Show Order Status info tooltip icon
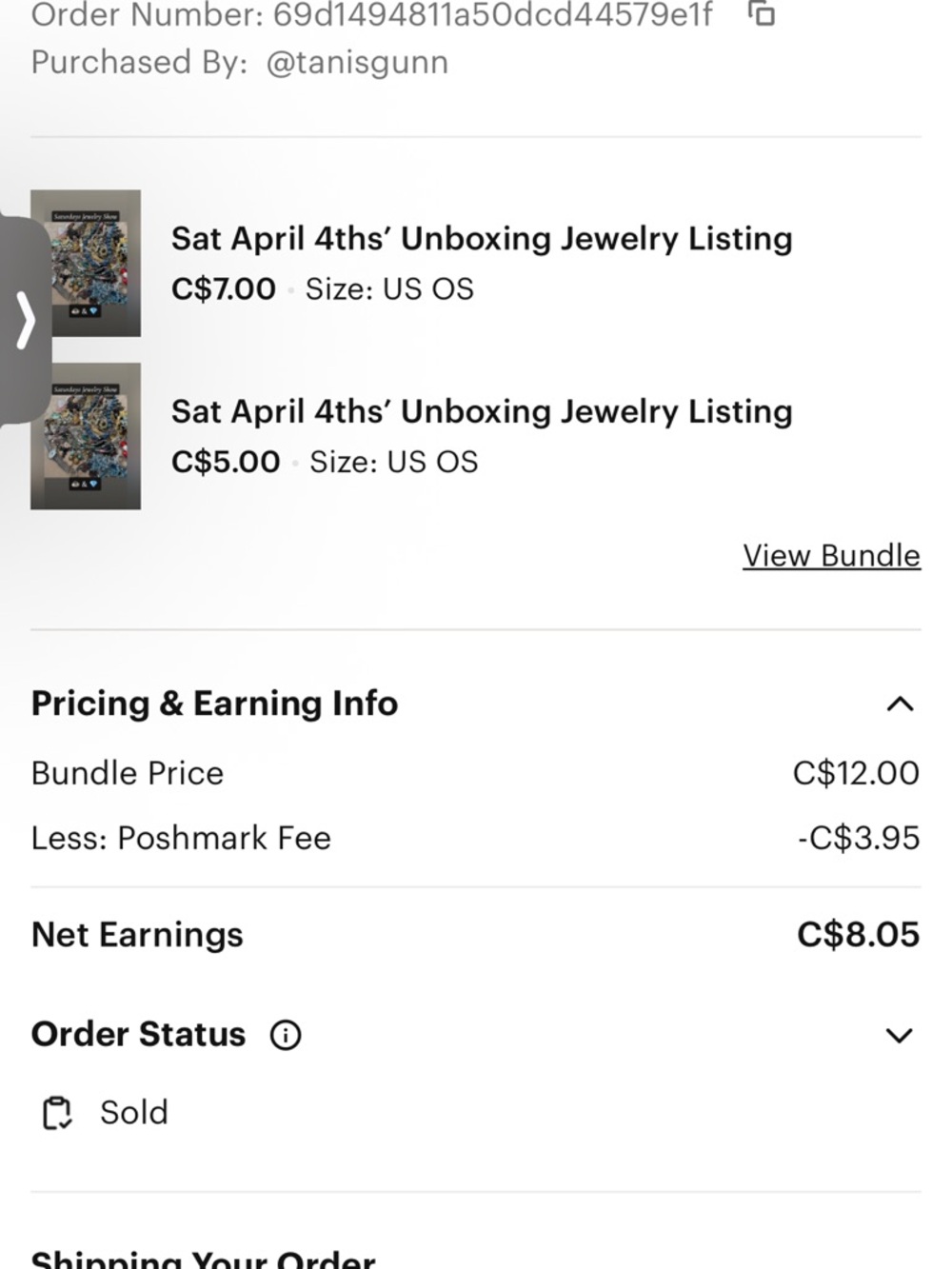 pyautogui.click(x=286, y=1035)
